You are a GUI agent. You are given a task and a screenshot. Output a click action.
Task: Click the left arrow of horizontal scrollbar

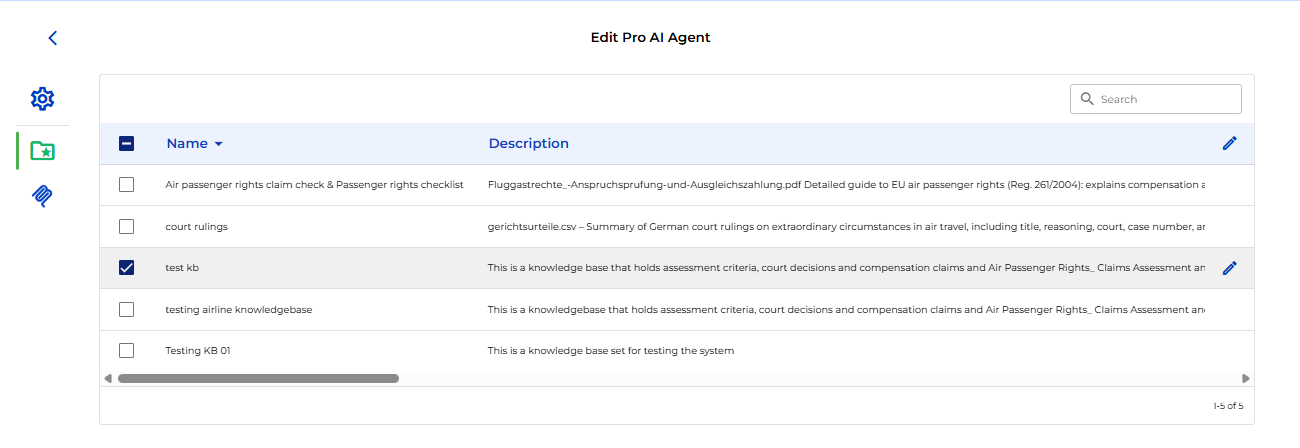(x=108, y=379)
